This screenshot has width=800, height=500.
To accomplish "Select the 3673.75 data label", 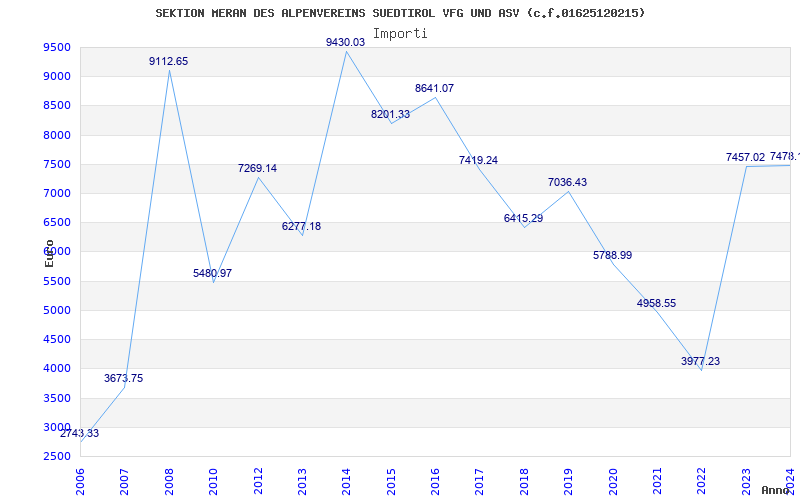I will point(123,379).
